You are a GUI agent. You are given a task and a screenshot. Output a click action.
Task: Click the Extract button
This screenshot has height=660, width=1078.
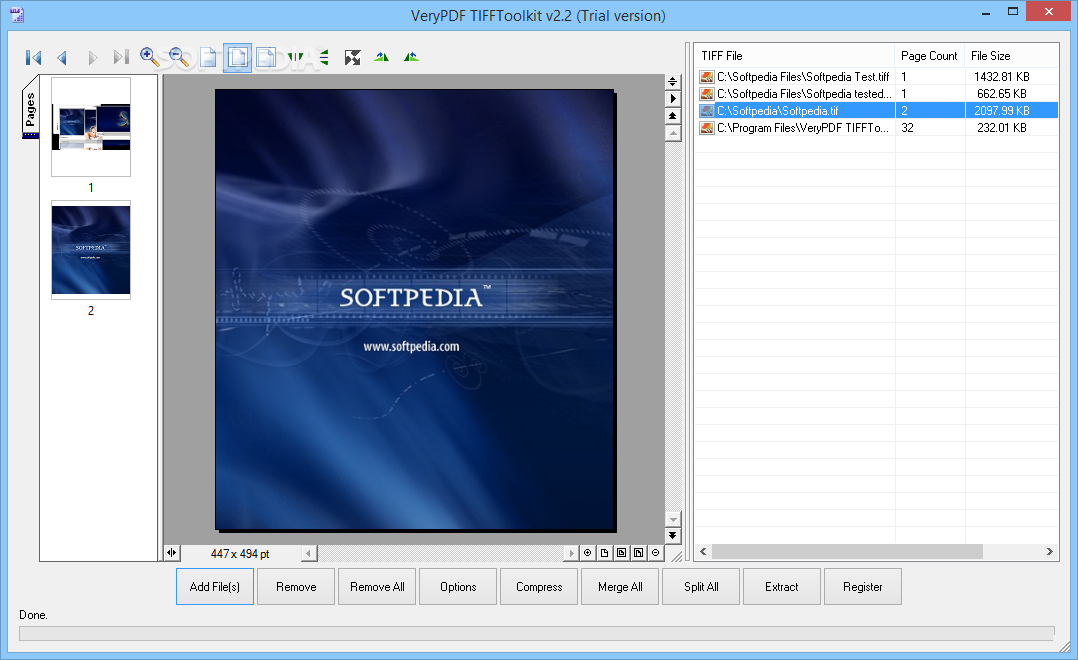[x=782, y=586]
